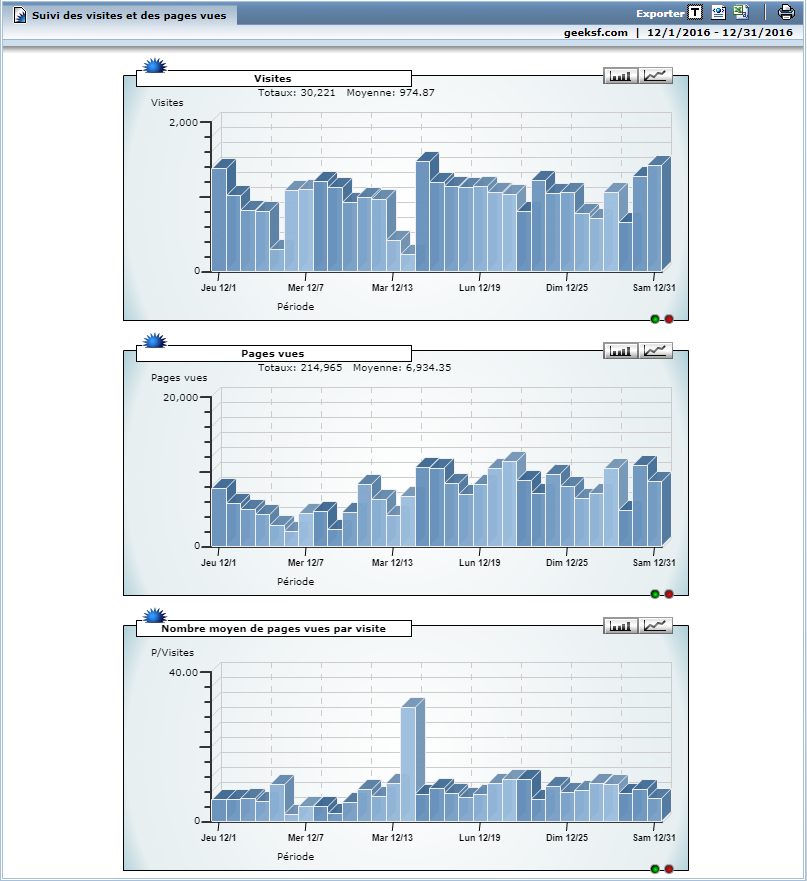Click the Pages vues chart title box
The image size is (807, 881).
[274, 353]
